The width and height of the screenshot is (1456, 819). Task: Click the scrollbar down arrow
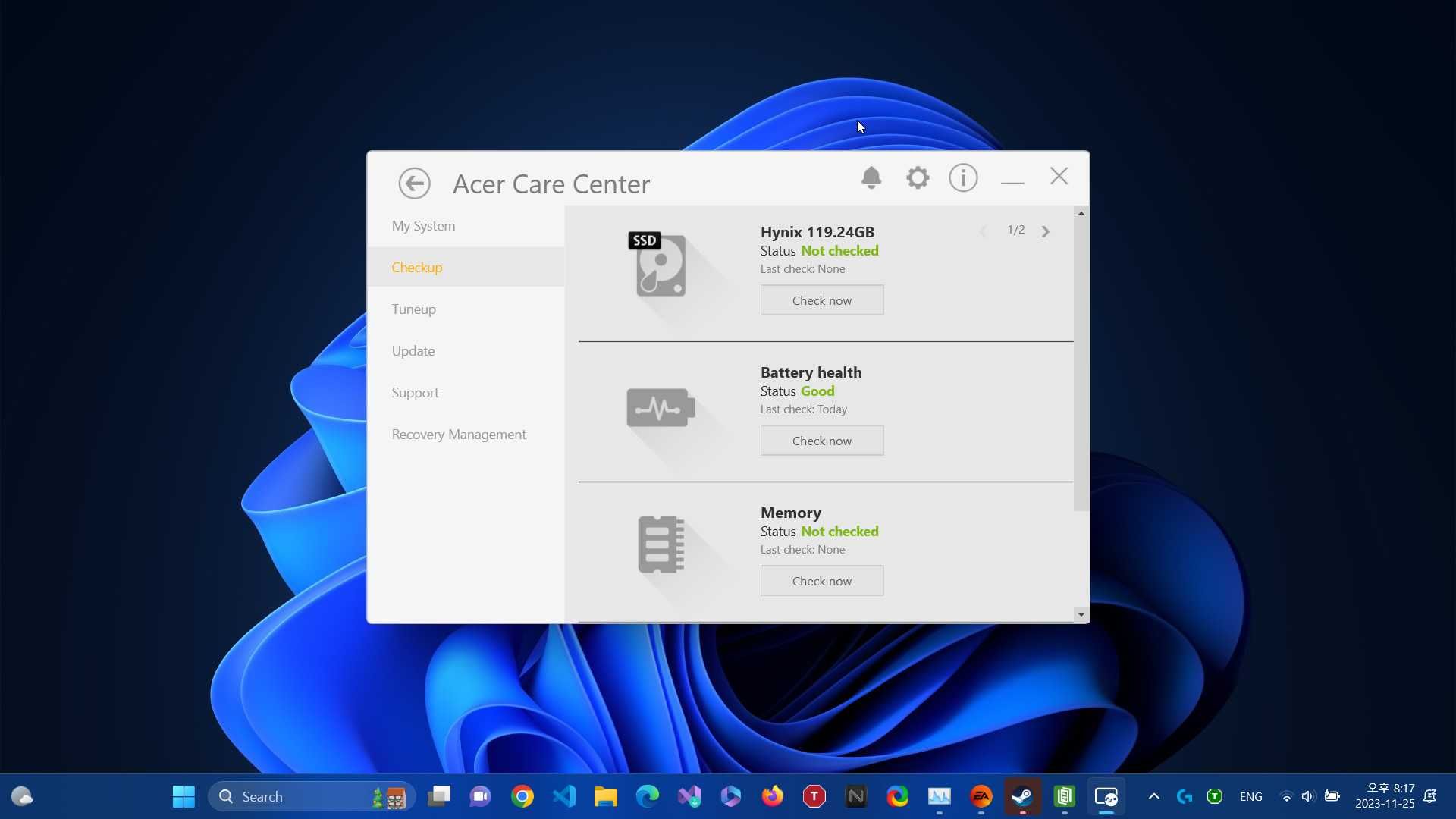(1081, 614)
